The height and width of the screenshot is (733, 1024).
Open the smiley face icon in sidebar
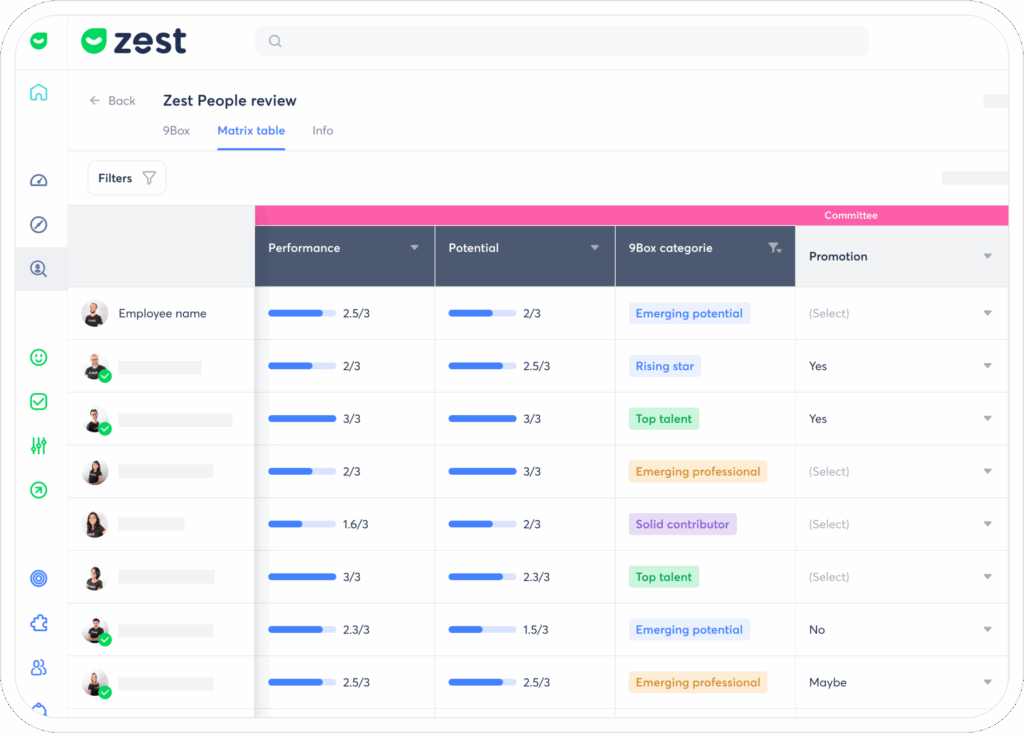tap(39, 357)
